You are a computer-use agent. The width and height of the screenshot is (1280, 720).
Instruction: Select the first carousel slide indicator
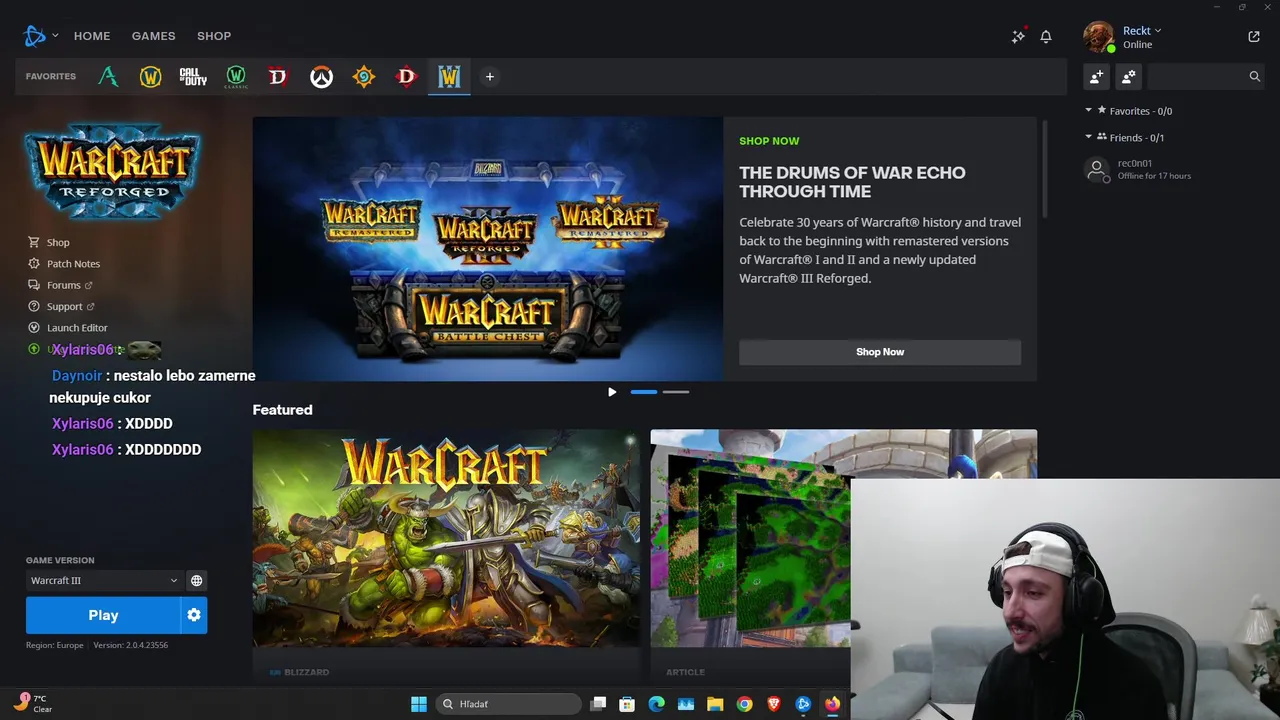click(644, 392)
